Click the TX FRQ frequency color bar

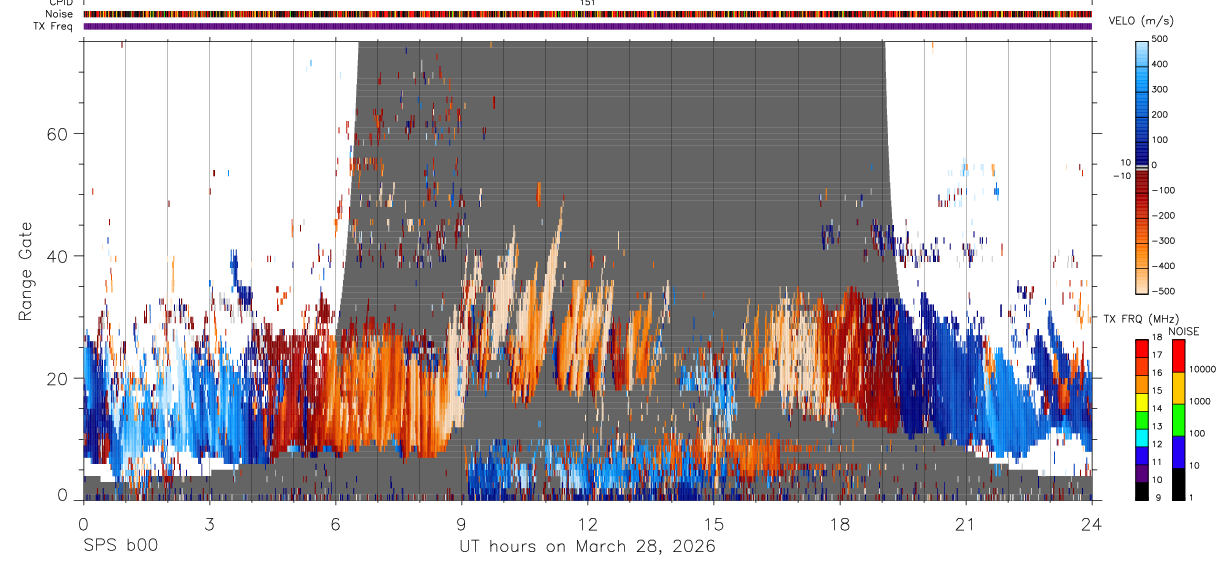(1142, 420)
